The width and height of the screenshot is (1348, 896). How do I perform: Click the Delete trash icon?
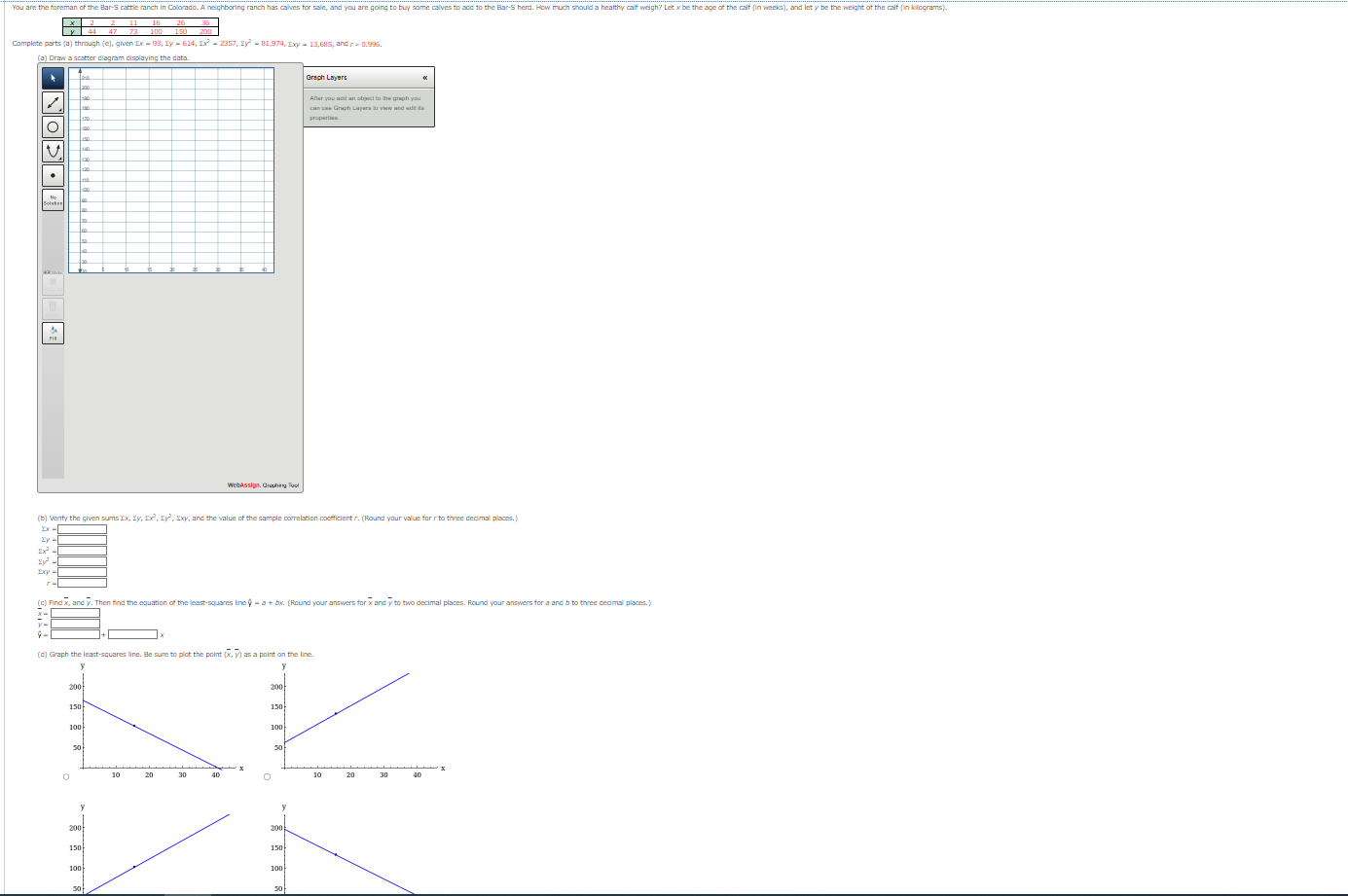53,307
